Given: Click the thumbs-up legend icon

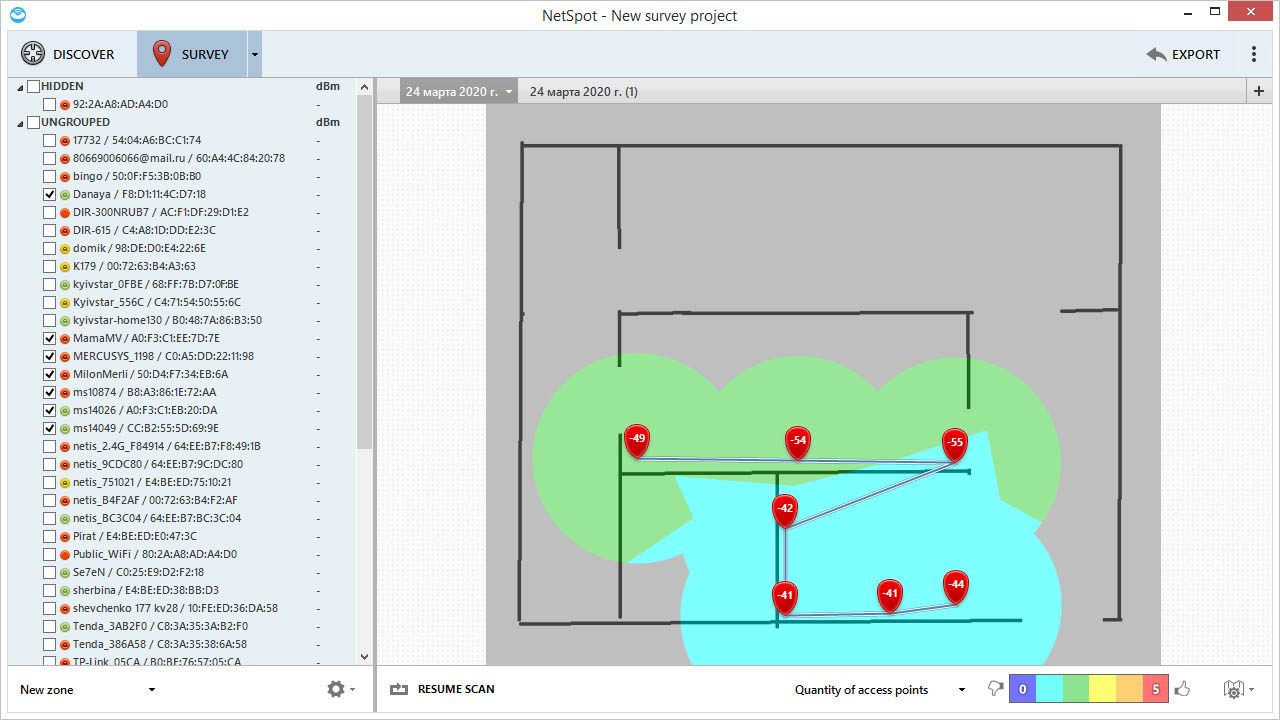Looking at the screenshot, I should coord(1183,689).
